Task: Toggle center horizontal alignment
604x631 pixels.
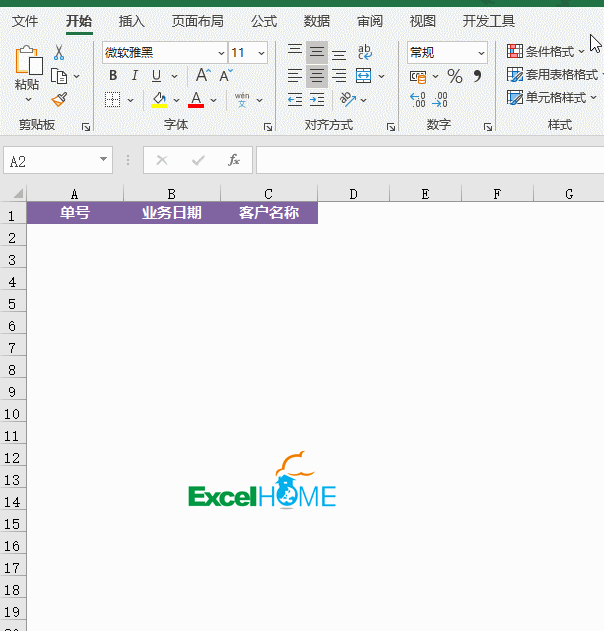Action: pyautogui.click(x=317, y=76)
